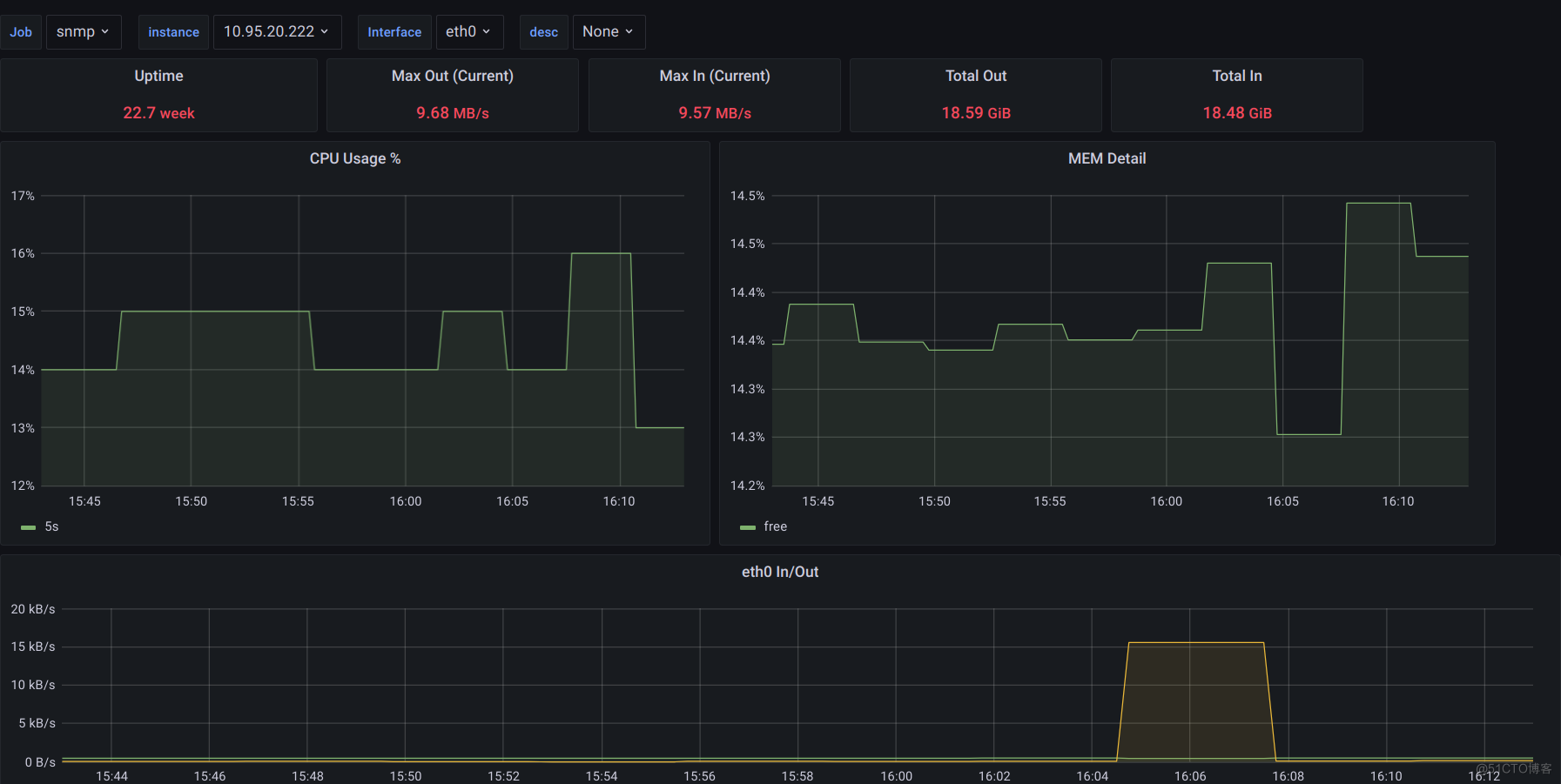Click the 15:44 tick on eth0 In/Out chart

tap(111, 776)
